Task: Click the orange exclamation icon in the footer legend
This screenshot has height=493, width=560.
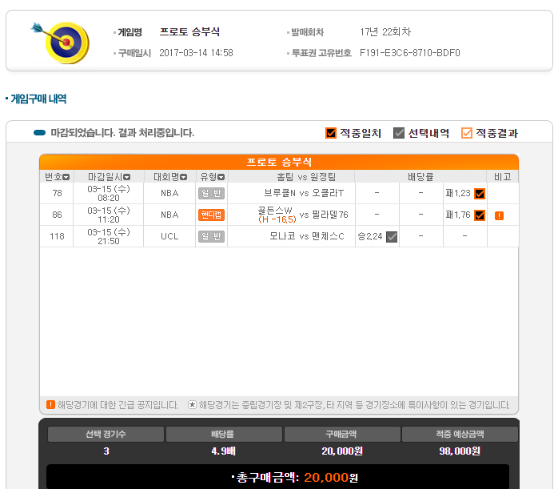Action: pyautogui.click(x=50, y=405)
